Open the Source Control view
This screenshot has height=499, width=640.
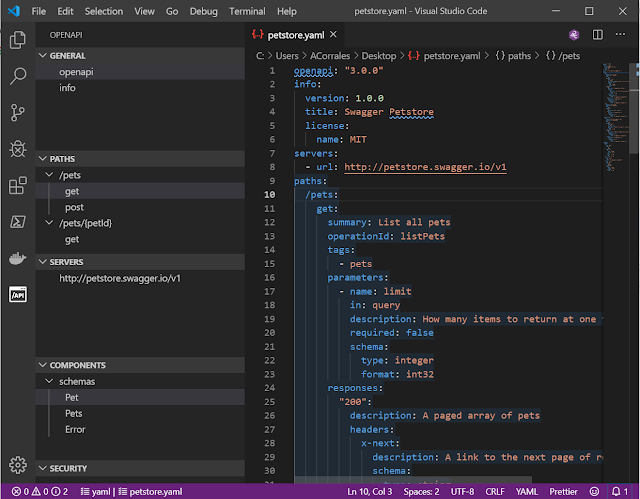[17, 112]
